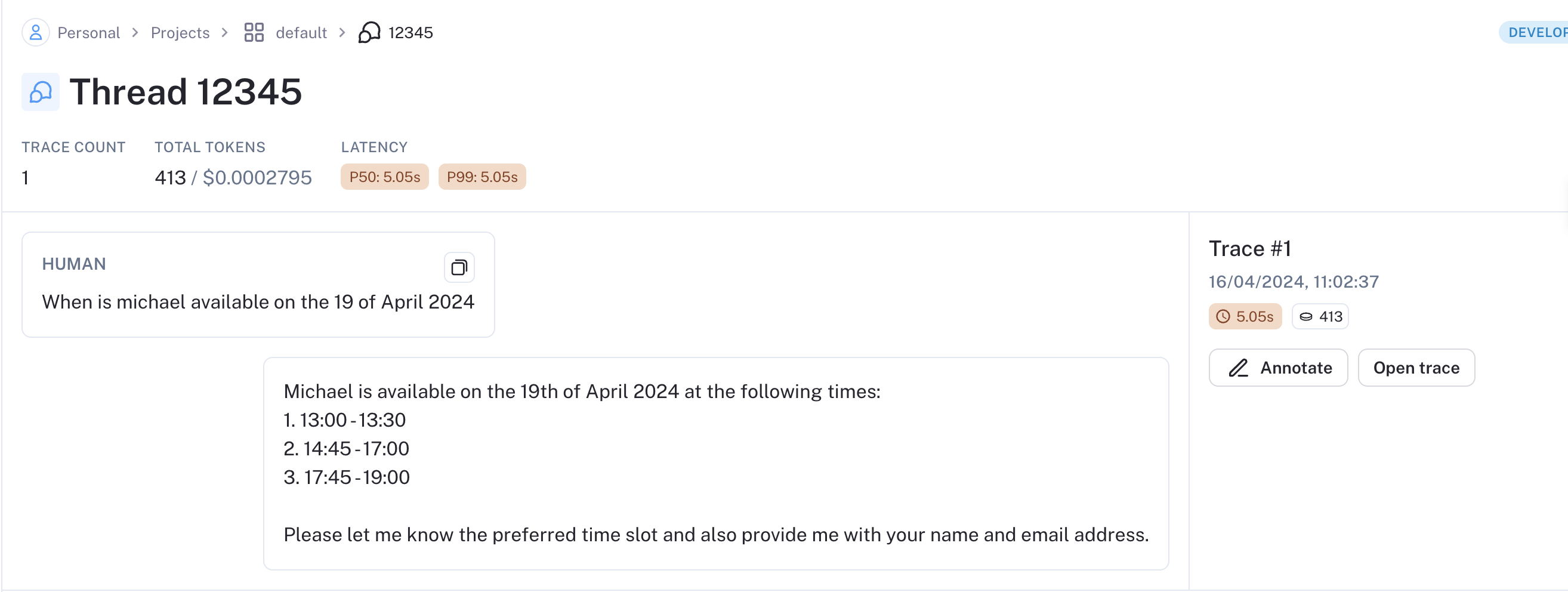
Task: Click the thread chat icon in breadcrumb
Action: (369, 32)
